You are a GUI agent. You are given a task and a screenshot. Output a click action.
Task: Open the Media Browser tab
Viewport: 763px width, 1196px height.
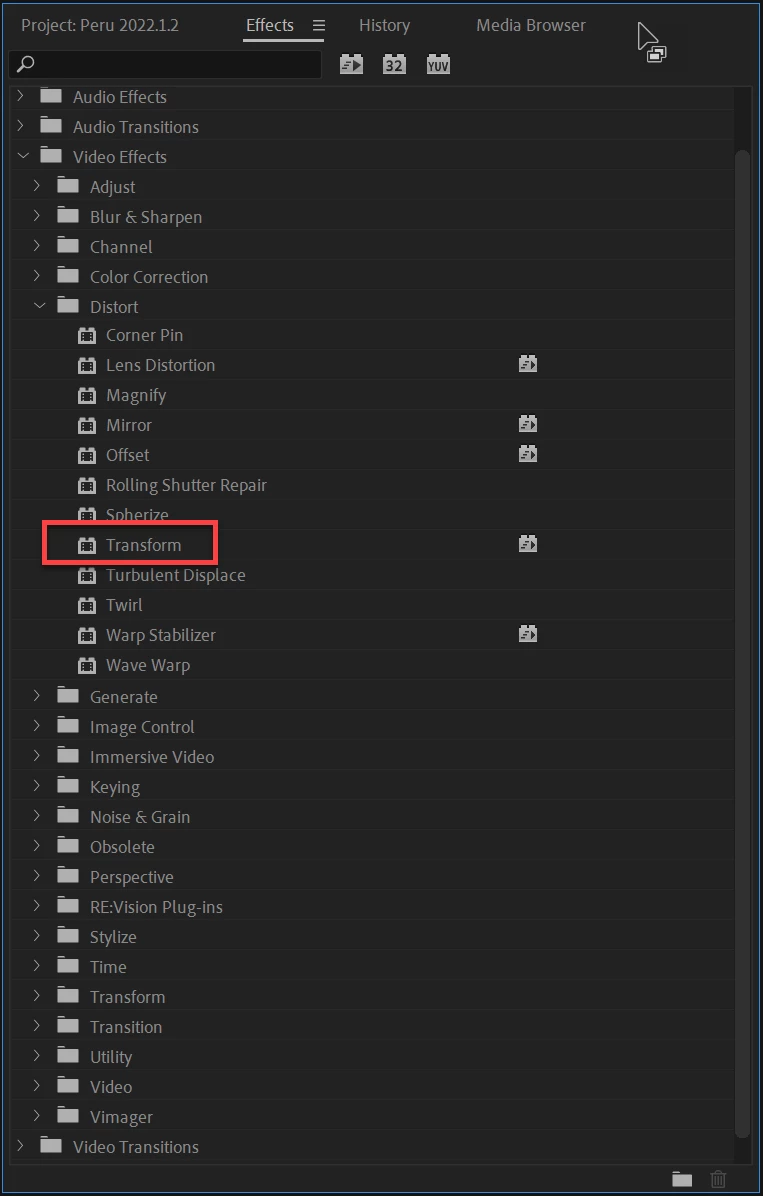click(531, 25)
